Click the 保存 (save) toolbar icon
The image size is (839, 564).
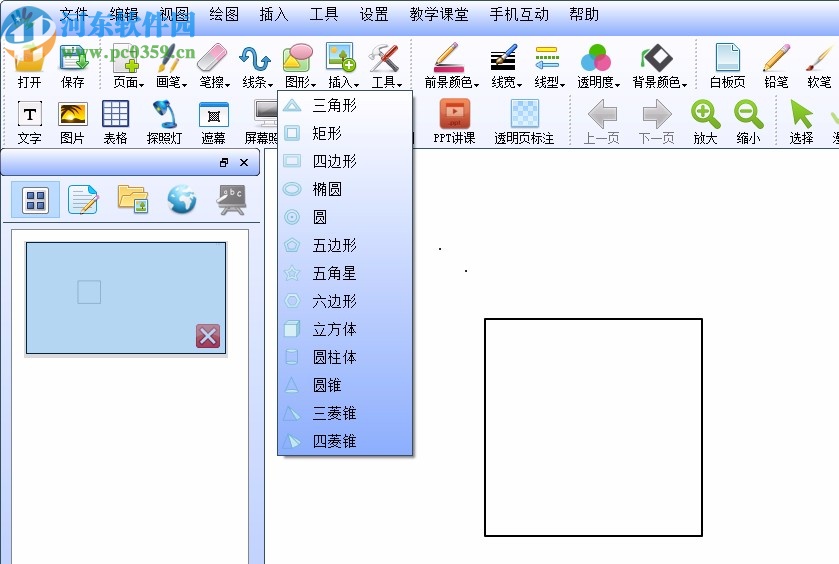[73, 66]
